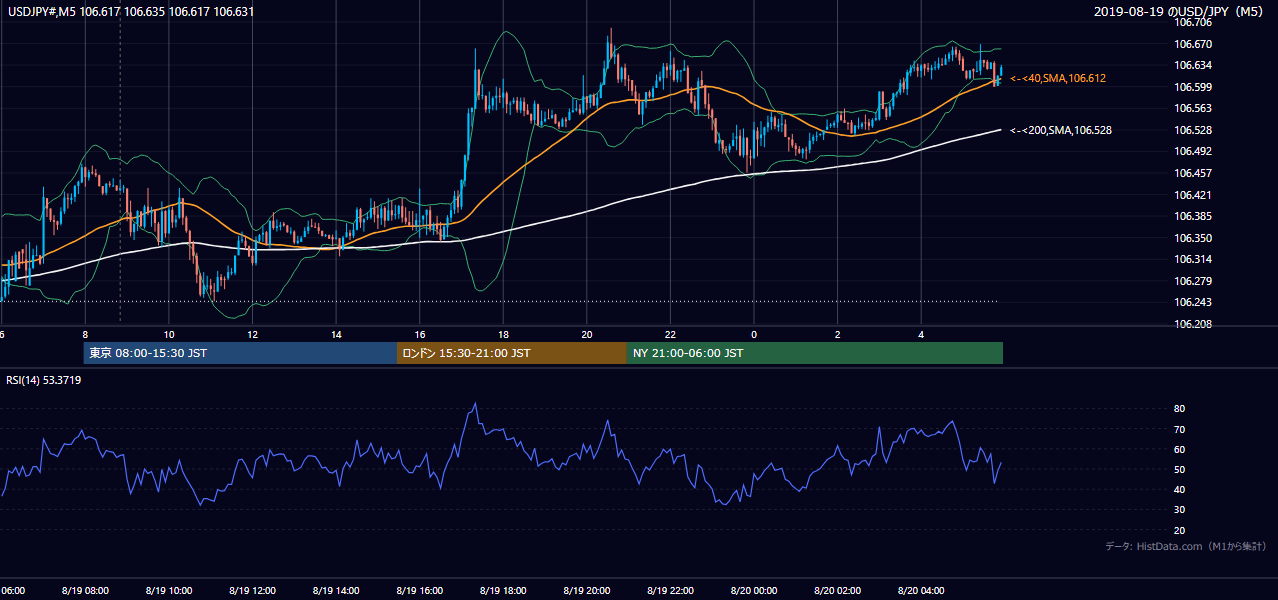
Task: Click hour tick '14' beneath price chart
Action: pyautogui.click(x=336, y=334)
